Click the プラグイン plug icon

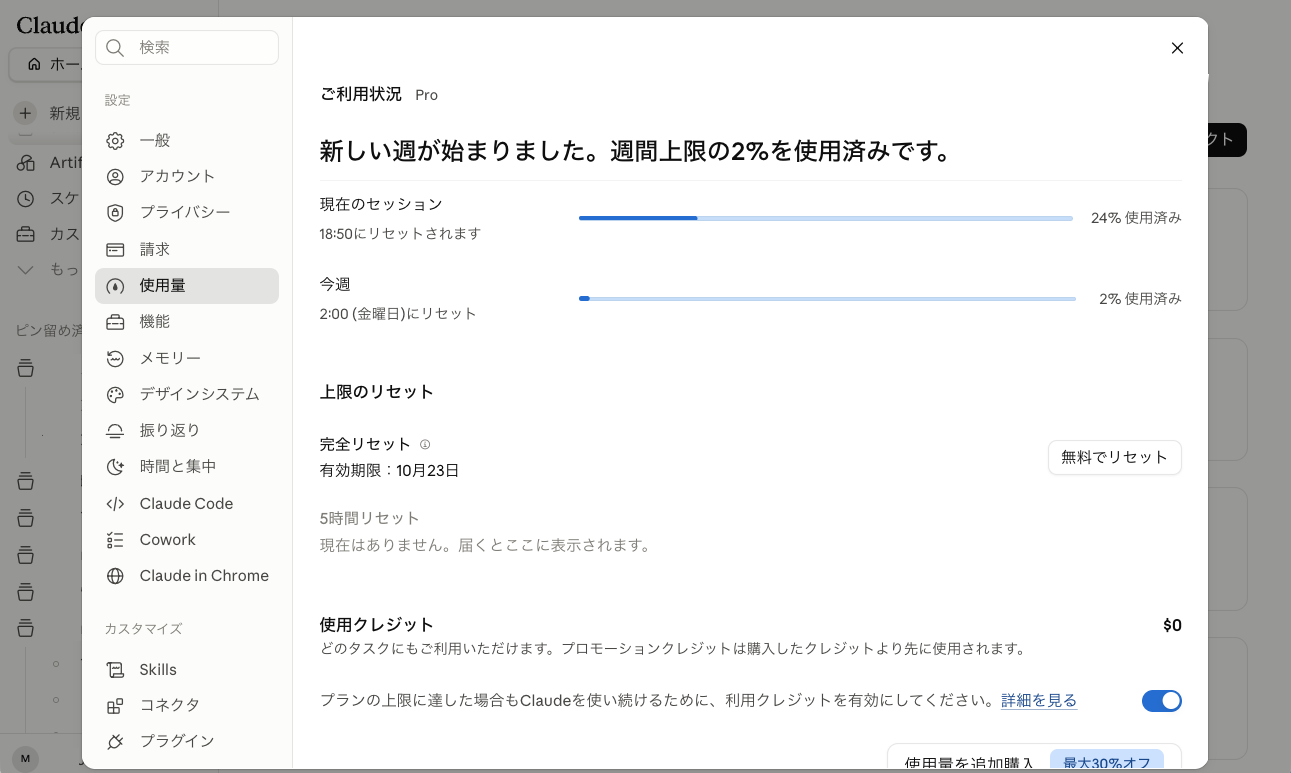pos(115,742)
